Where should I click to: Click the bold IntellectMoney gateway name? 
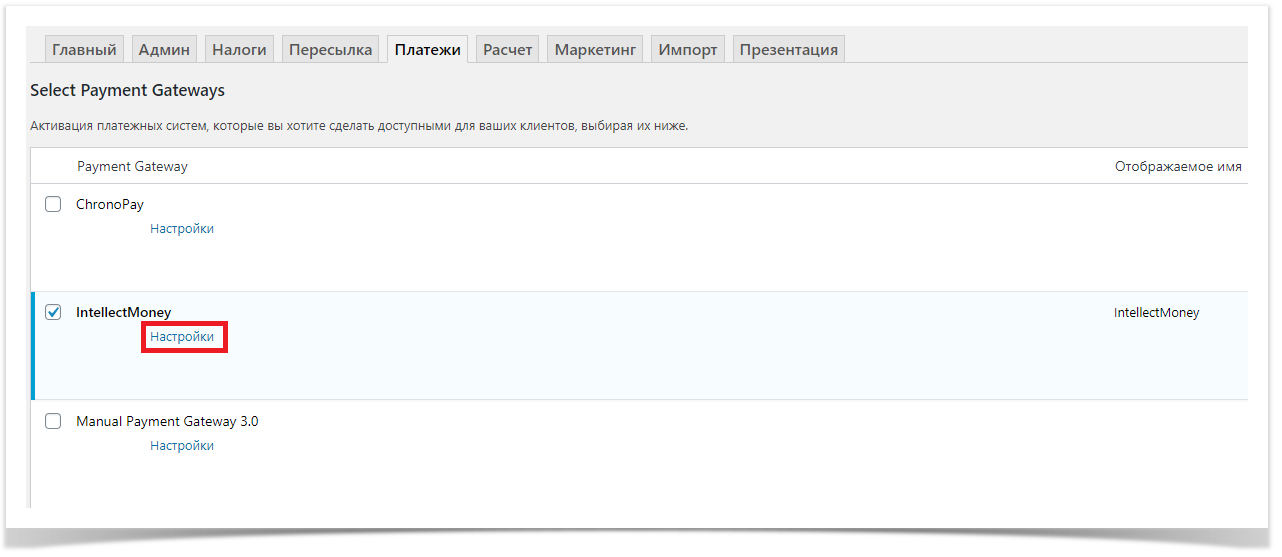point(123,313)
